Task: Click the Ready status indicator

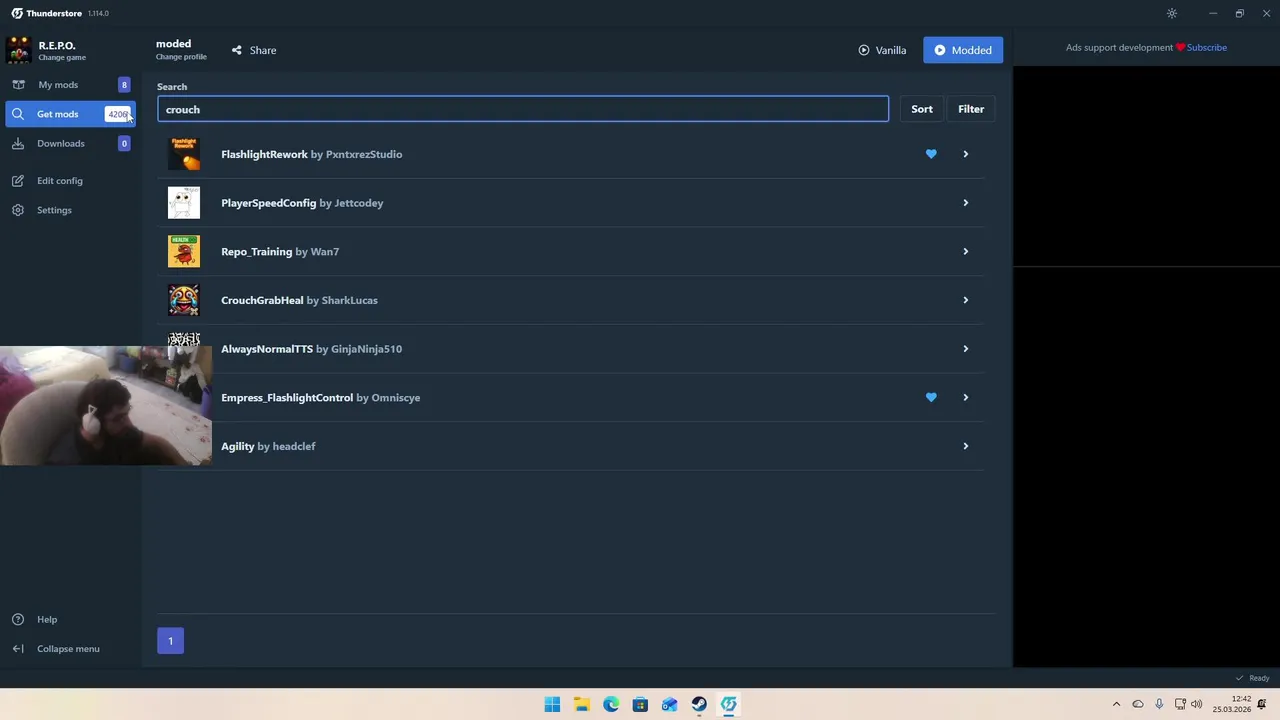Action: click(1253, 678)
